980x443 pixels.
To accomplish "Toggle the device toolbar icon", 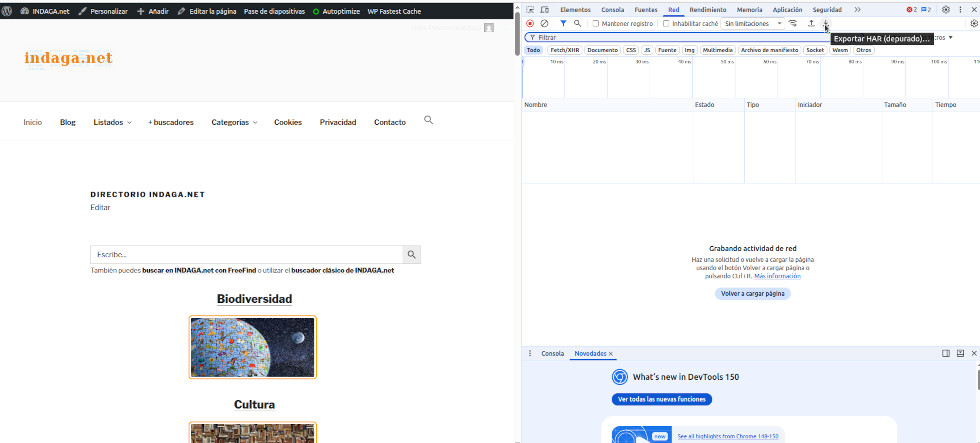I will pos(544,10).
